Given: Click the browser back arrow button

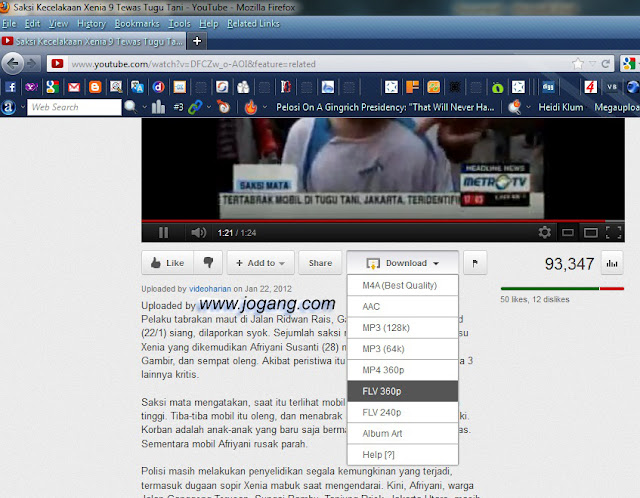Looking at the screenshot, I should [13, 64].
